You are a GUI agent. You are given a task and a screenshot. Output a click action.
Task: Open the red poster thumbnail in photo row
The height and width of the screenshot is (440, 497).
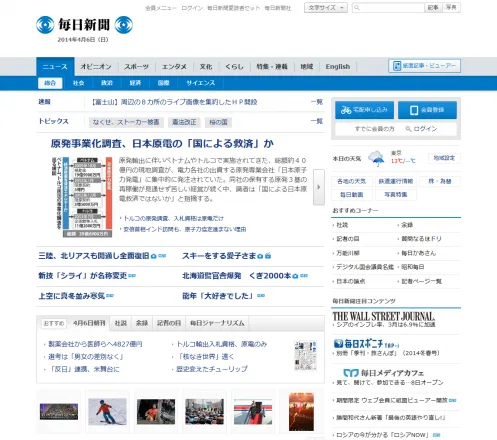tap(301, 412)
